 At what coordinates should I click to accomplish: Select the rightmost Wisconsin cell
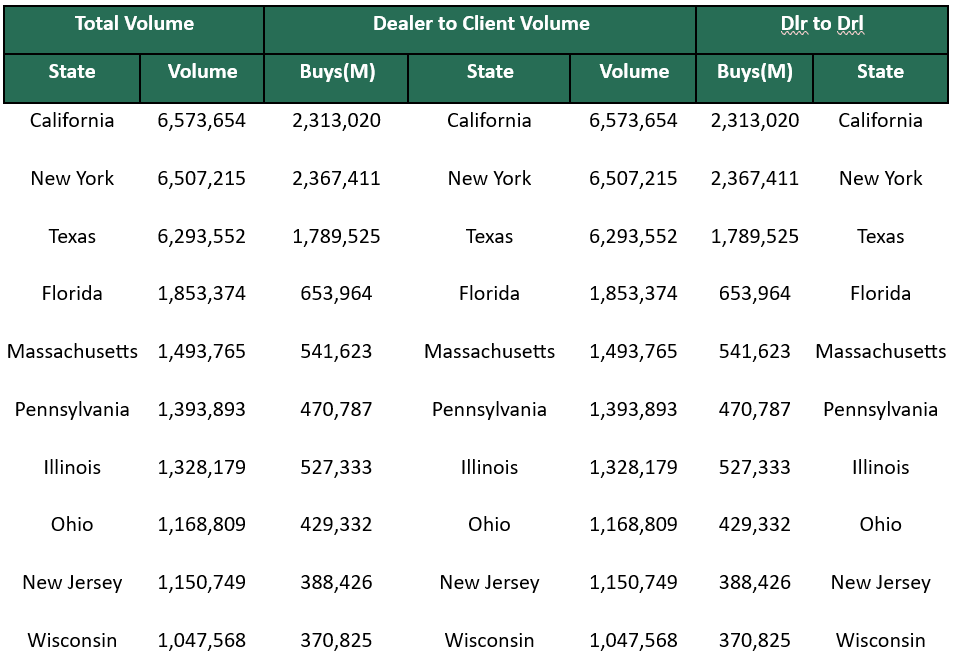coord(880,641)
